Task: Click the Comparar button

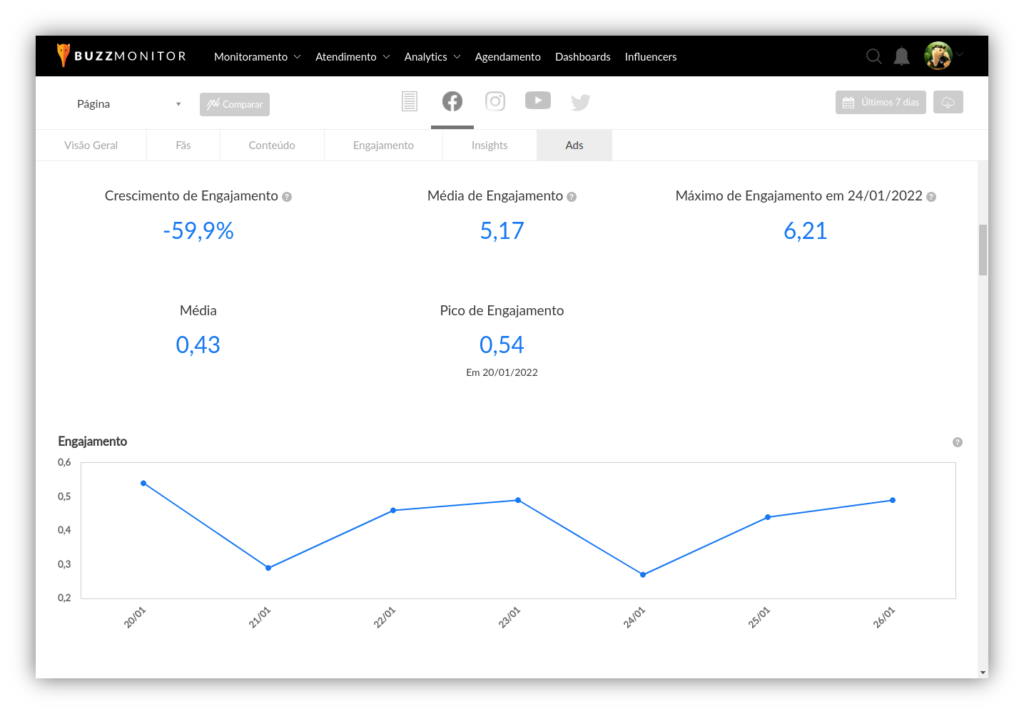Action: 235,104
